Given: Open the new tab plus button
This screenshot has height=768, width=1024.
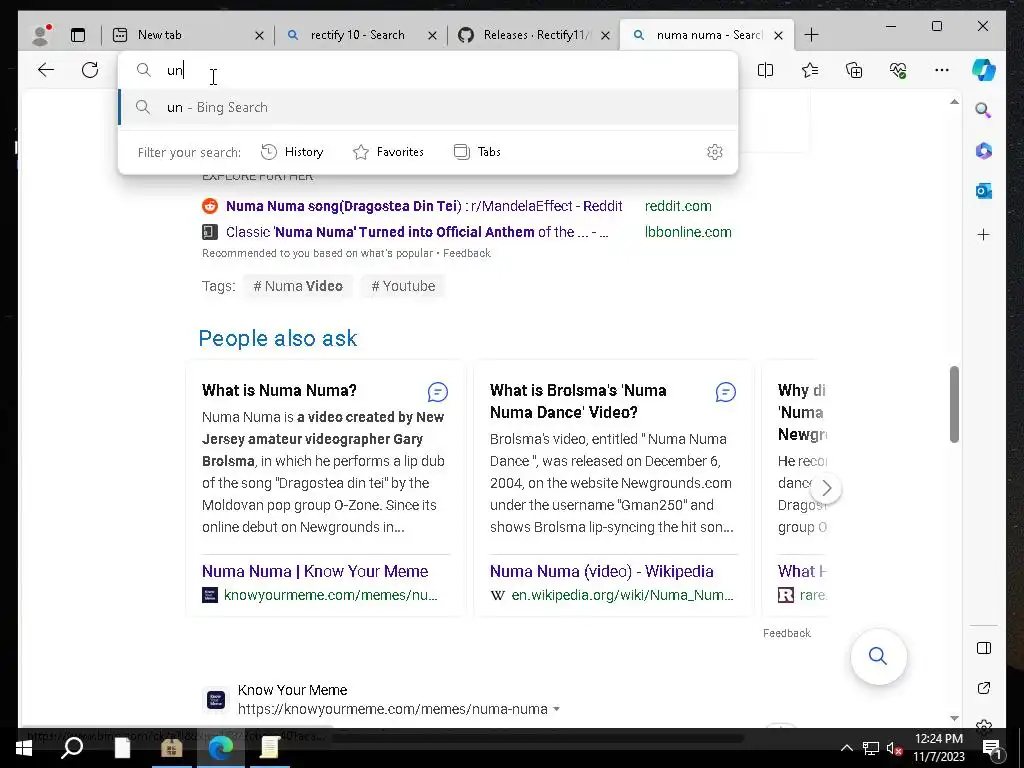Looking at the screenshot, I should coord(811,35).
